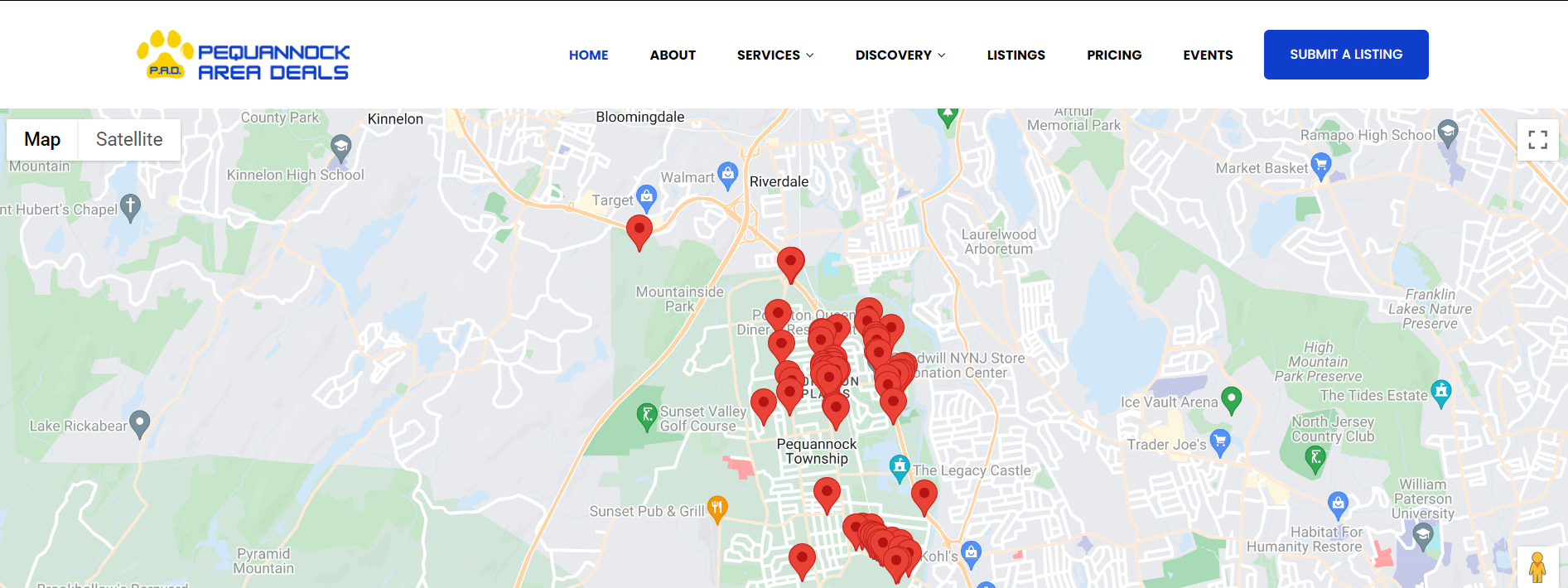
Task: Open the Services menu
Action: [769, 55]
